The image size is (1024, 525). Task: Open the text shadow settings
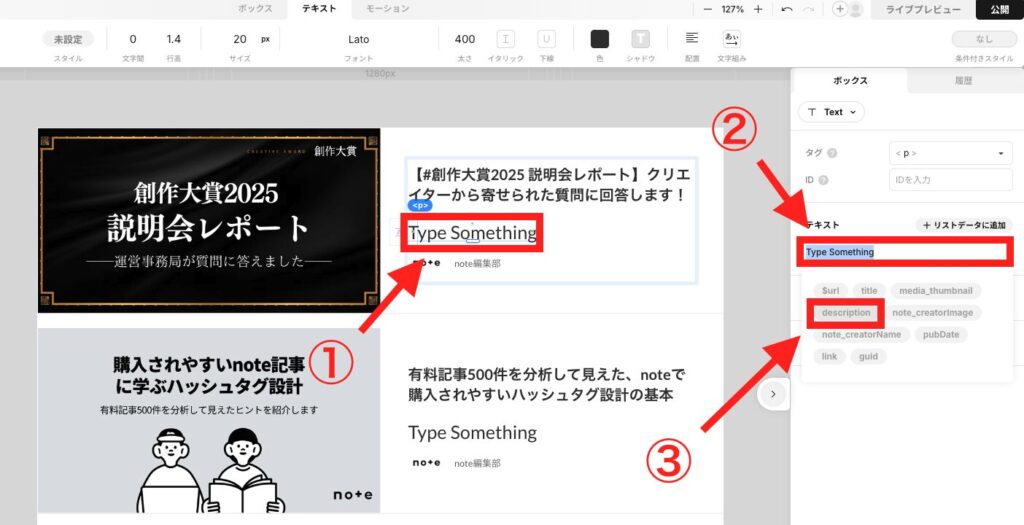pyautogui.click(x=640, y=39)
